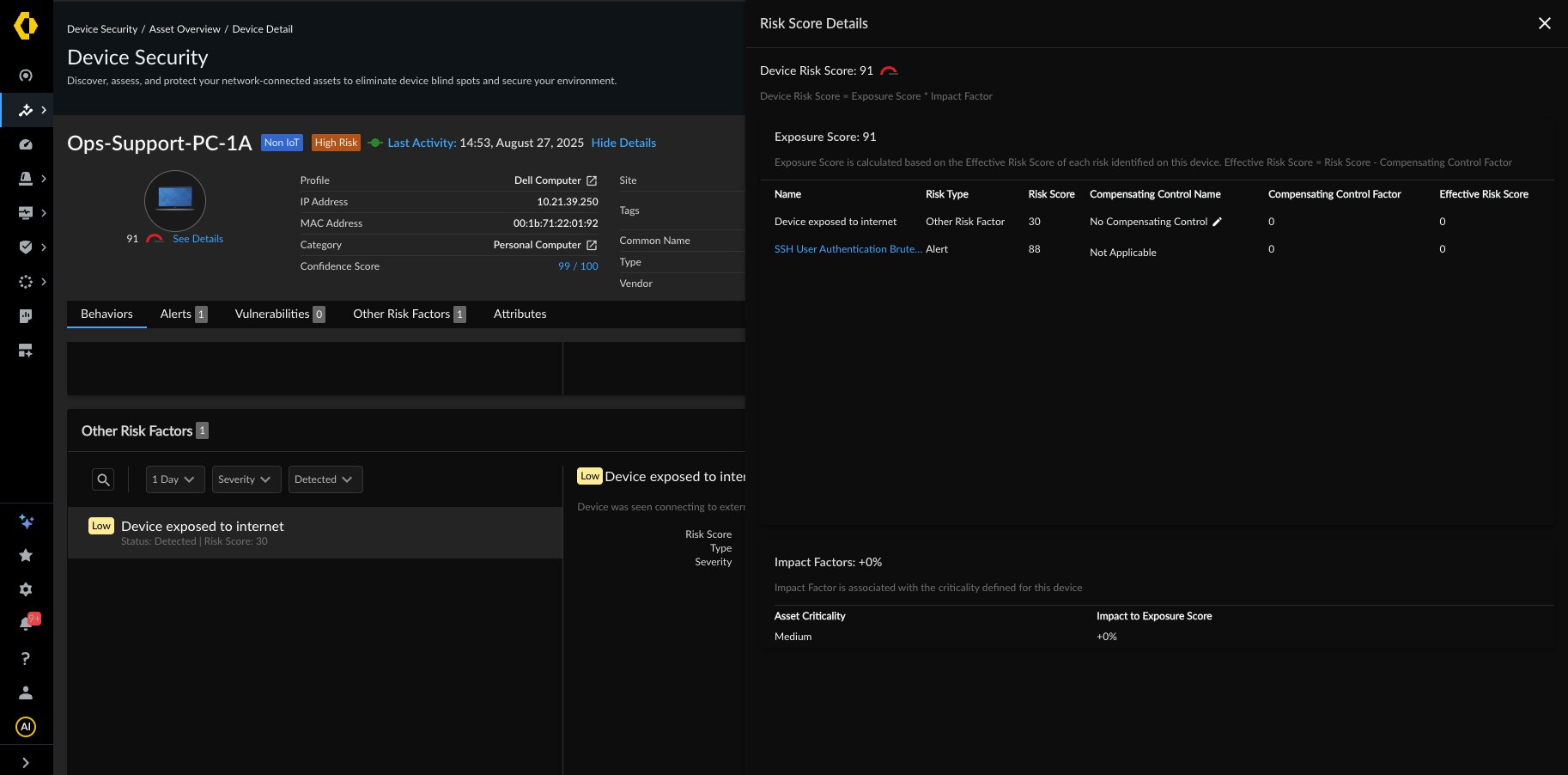Screen dimensions: 1568x775
Task: Click the search magnifier in Other Risk Factors
Action: [x=102, y=479]
